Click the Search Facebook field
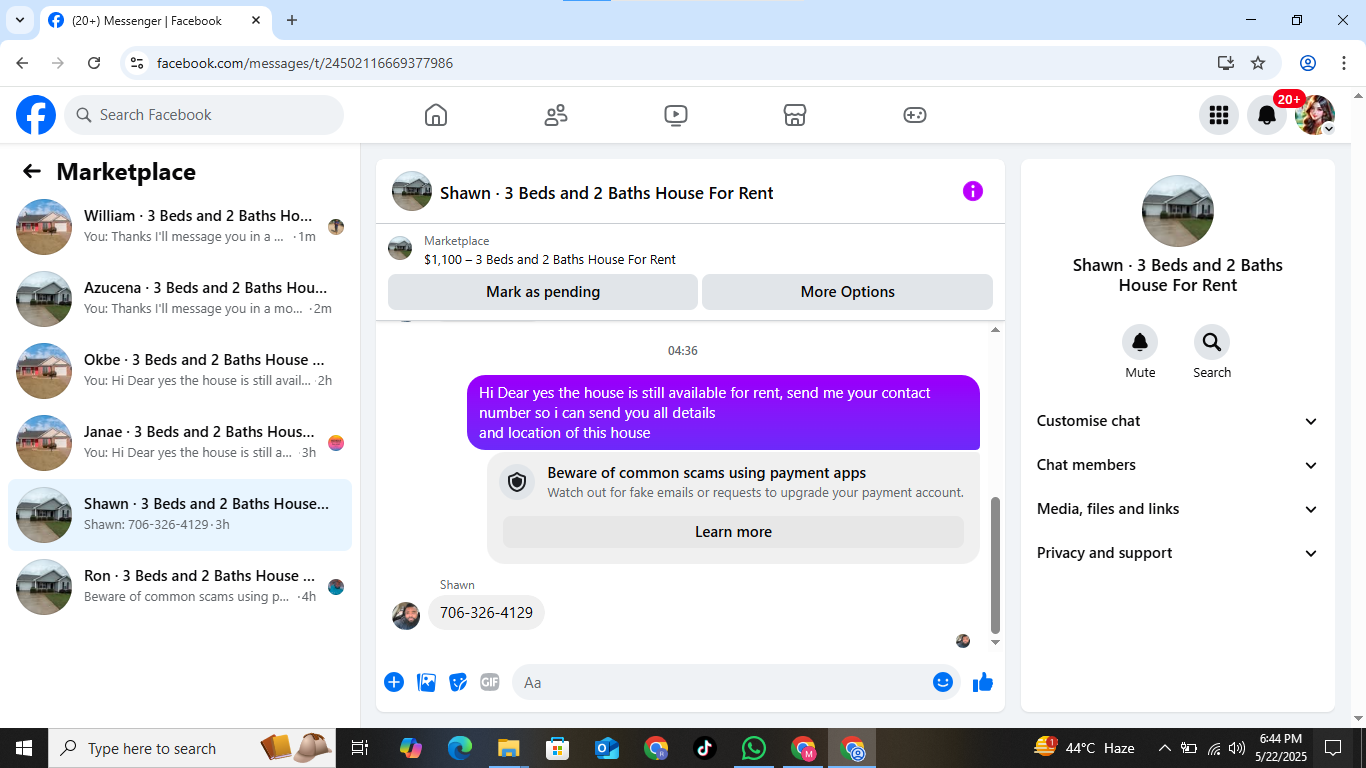Image resolution: width=1366 pixels, height=768 pixels. [204, 115]
